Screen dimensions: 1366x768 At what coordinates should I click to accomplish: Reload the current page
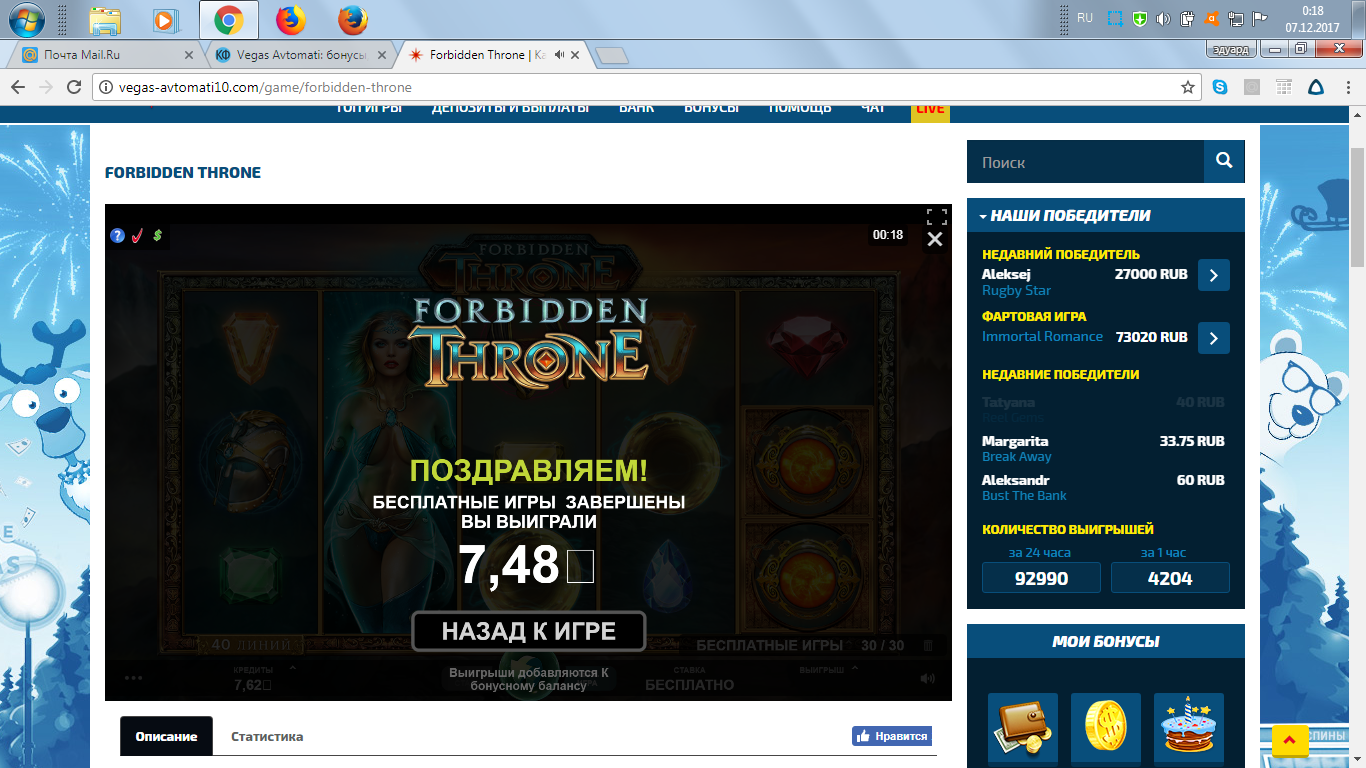(x=73, y=87)
